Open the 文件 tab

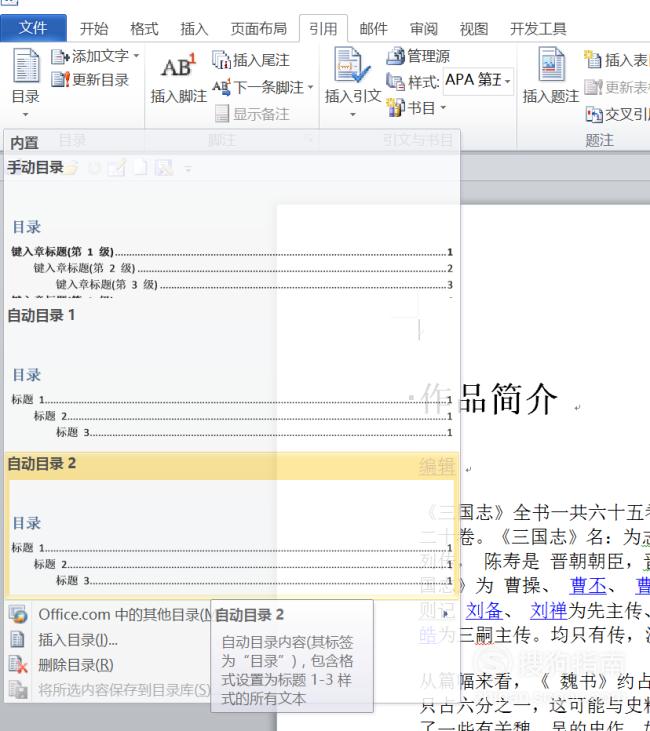point(33,28)
